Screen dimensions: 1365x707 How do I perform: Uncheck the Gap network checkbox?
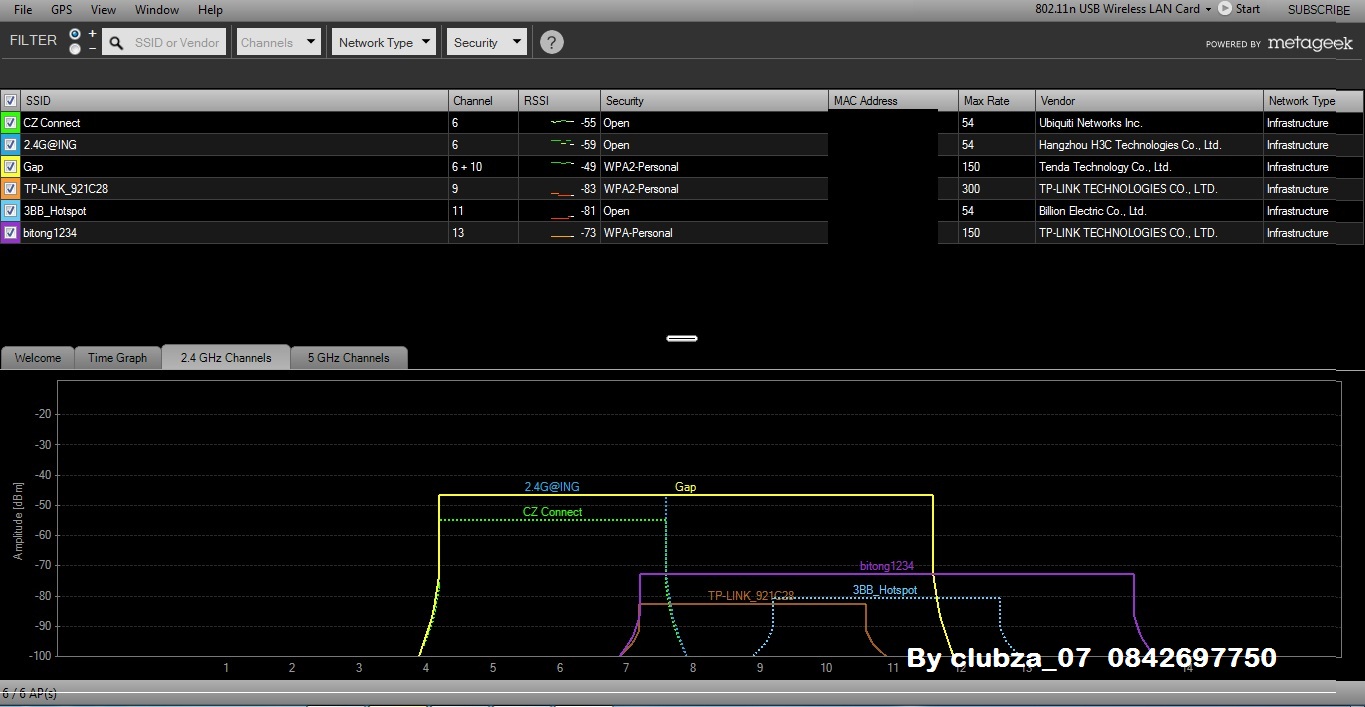tap(11, 167)
